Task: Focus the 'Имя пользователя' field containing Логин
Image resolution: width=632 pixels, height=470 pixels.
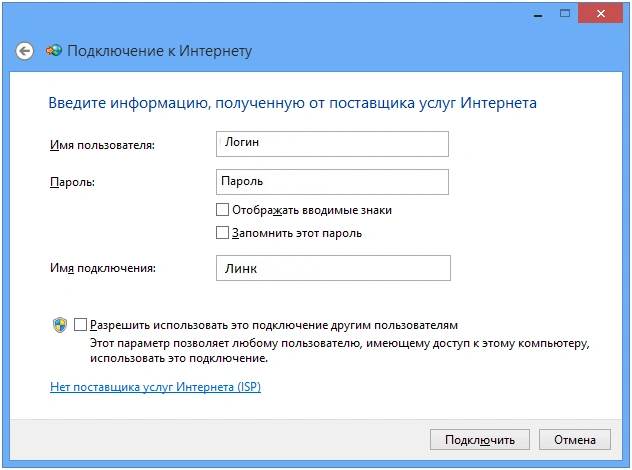Action: point(332,144)
